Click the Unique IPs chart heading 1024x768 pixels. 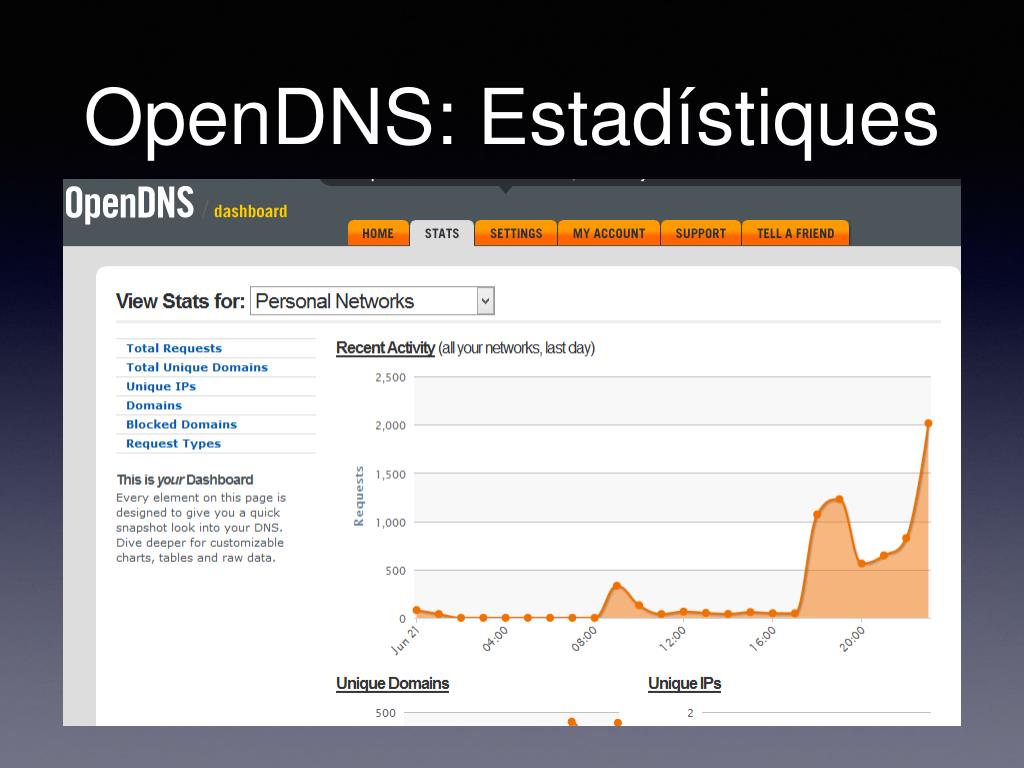(684, 684)
